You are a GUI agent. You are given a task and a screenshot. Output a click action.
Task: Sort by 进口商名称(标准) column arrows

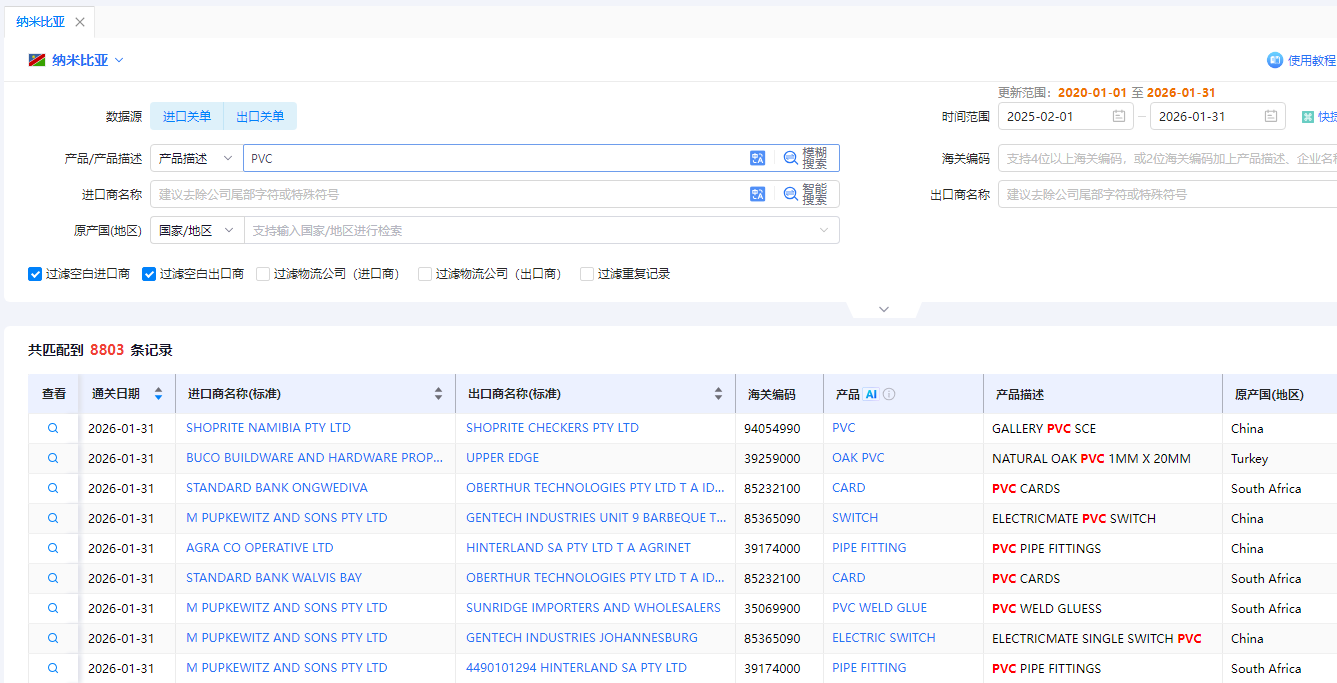coord(438,394)
